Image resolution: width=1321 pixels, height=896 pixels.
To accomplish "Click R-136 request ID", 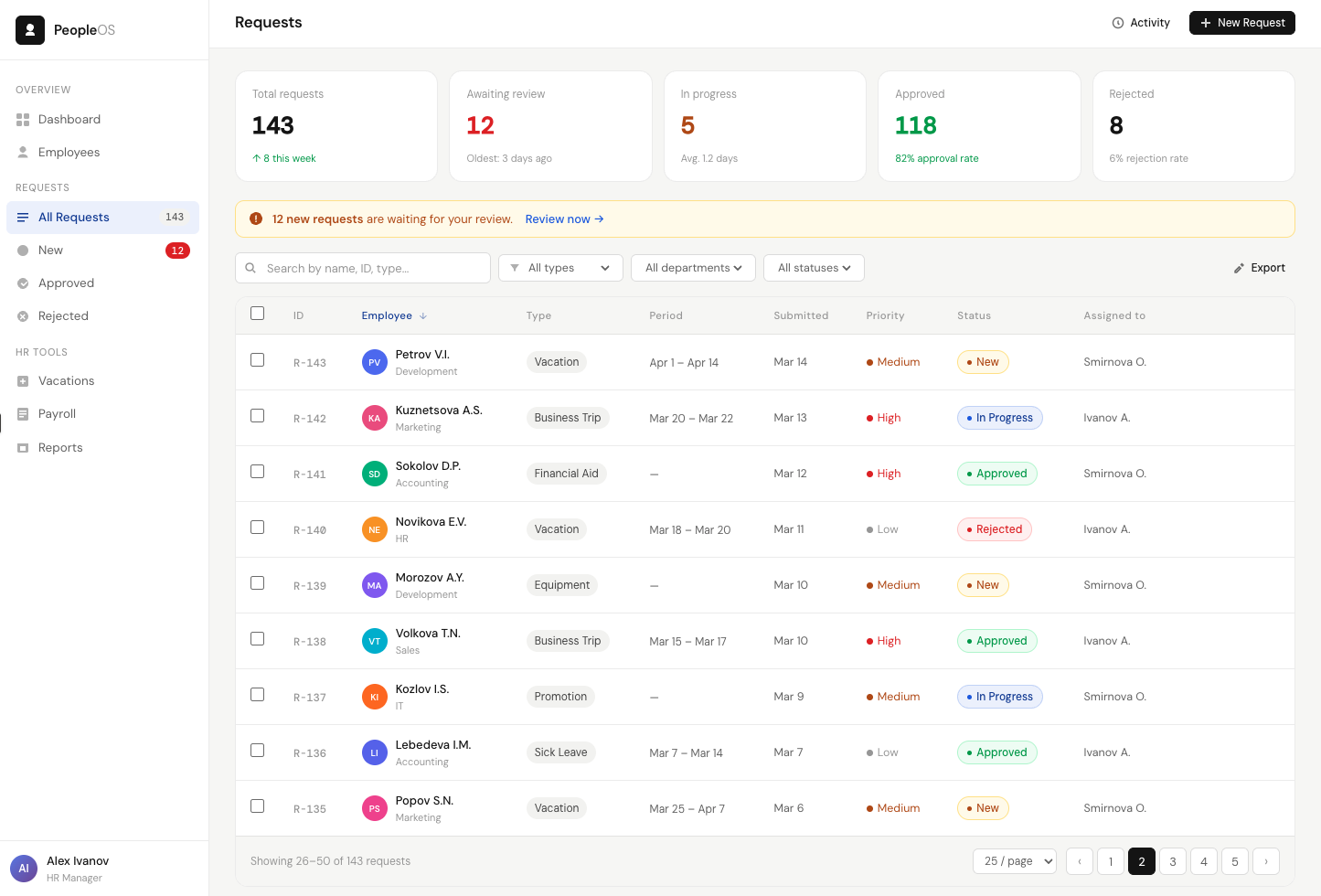I will [310, 753].
